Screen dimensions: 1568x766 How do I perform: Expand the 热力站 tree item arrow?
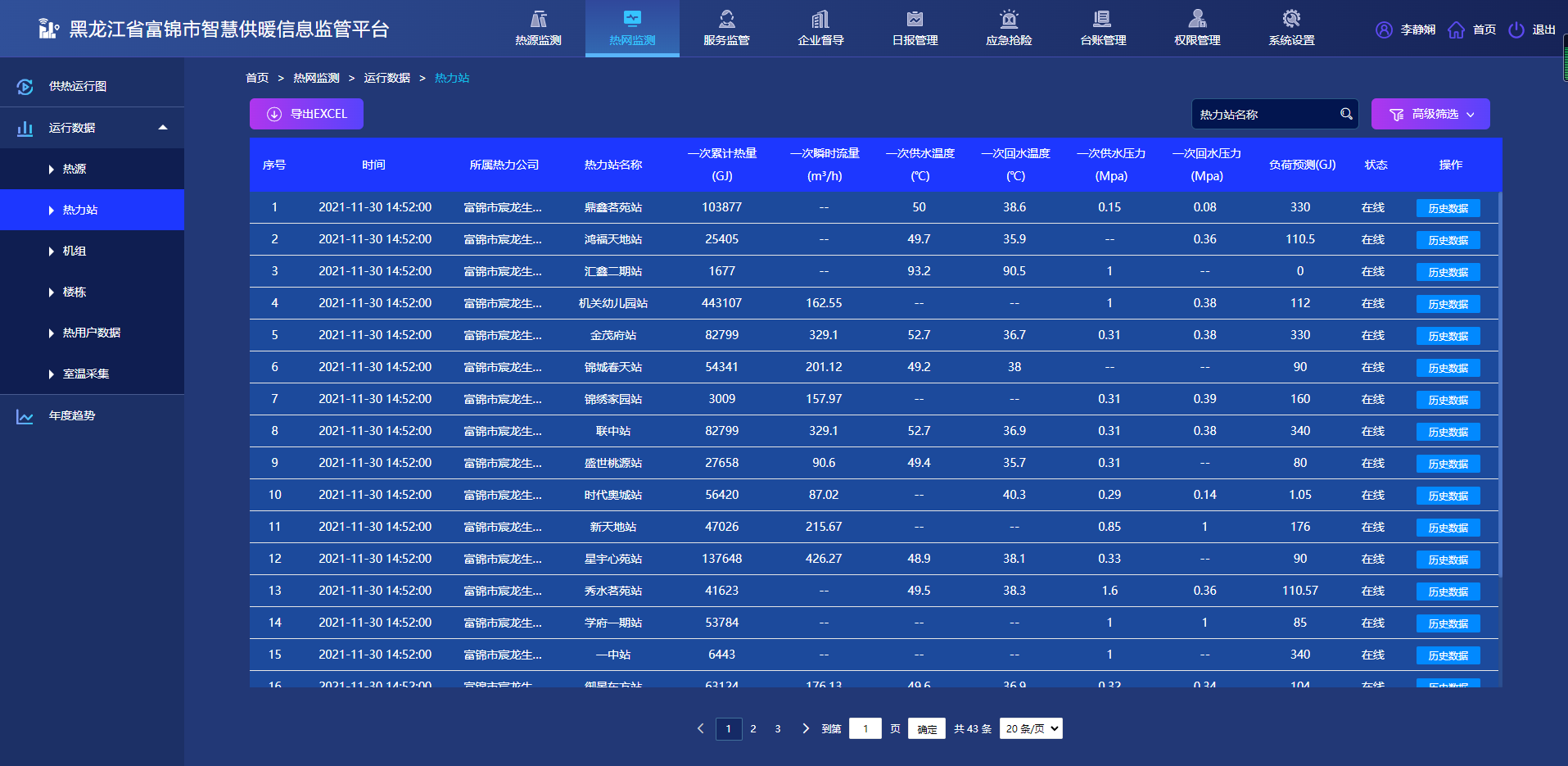tap(51, 211)
